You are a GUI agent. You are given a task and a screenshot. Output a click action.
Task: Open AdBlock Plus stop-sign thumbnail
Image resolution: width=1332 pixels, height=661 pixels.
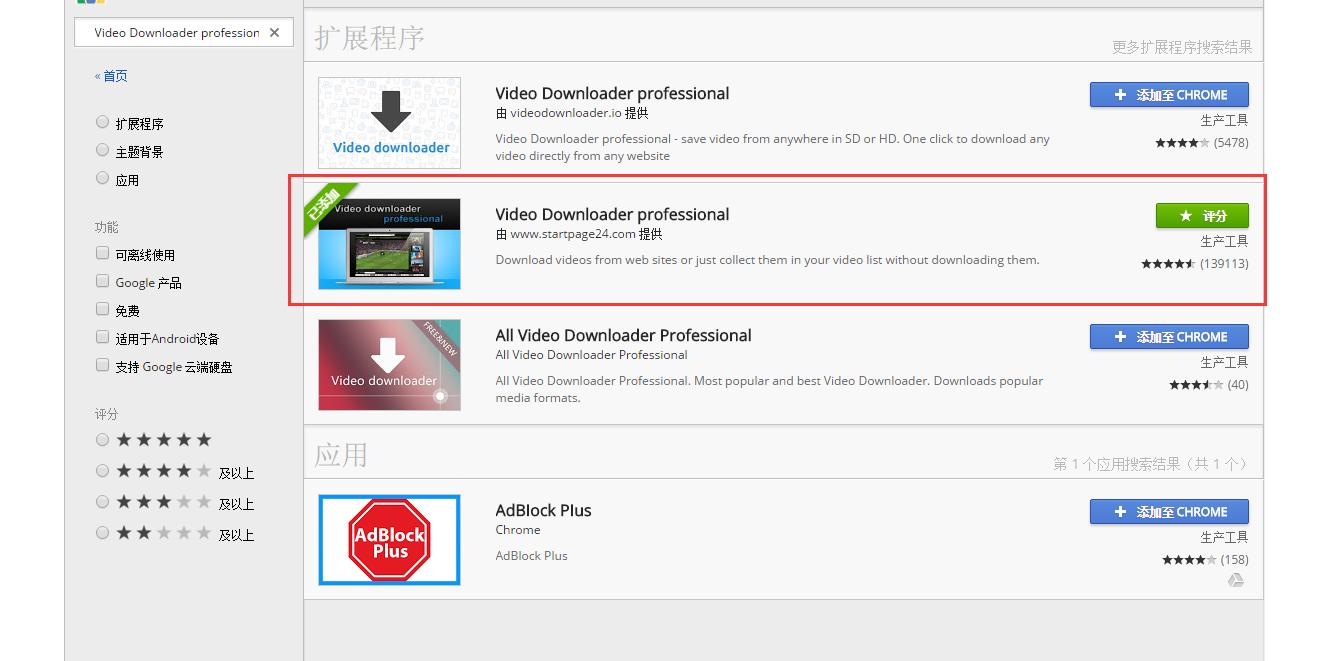tap(389, 540)
